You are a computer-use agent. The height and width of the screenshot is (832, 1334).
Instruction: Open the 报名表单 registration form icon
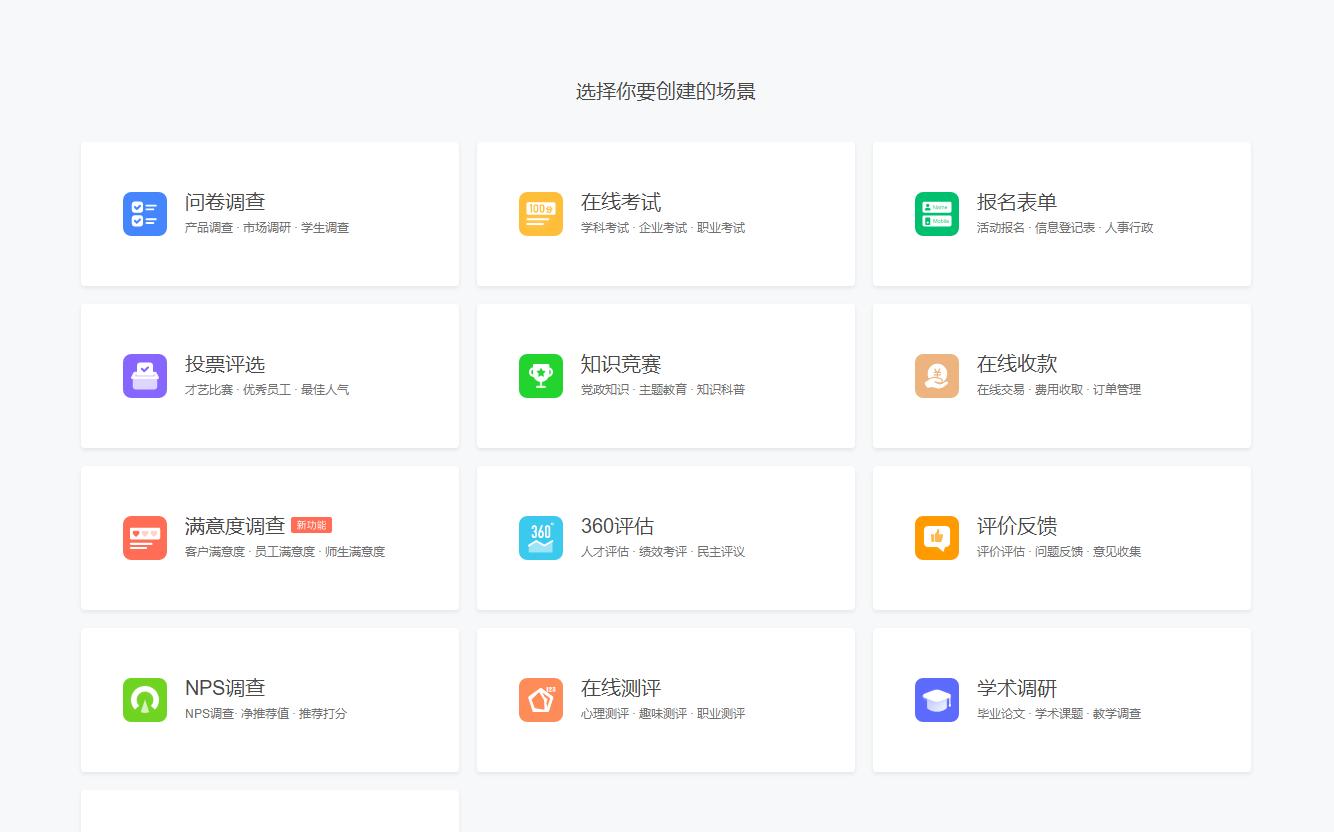(936, 213)
